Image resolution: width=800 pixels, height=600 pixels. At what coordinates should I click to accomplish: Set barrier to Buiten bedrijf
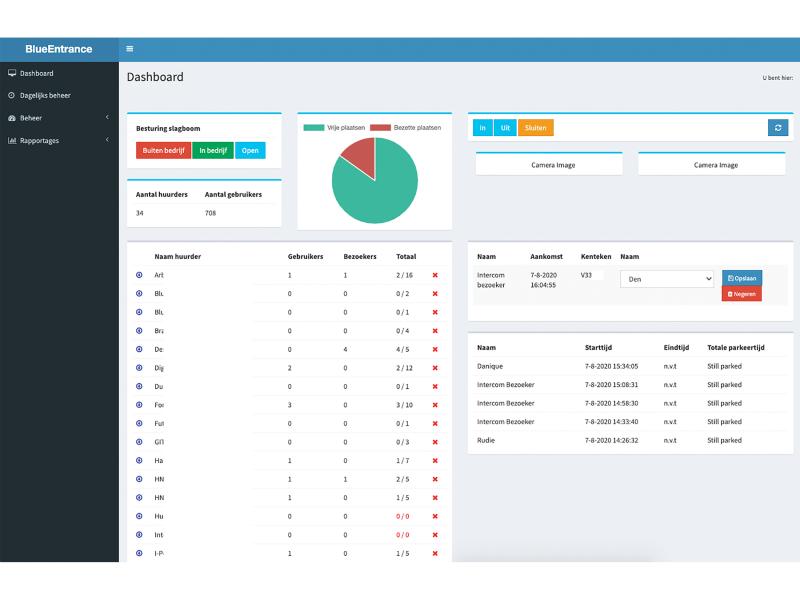(x=163, y=151)
